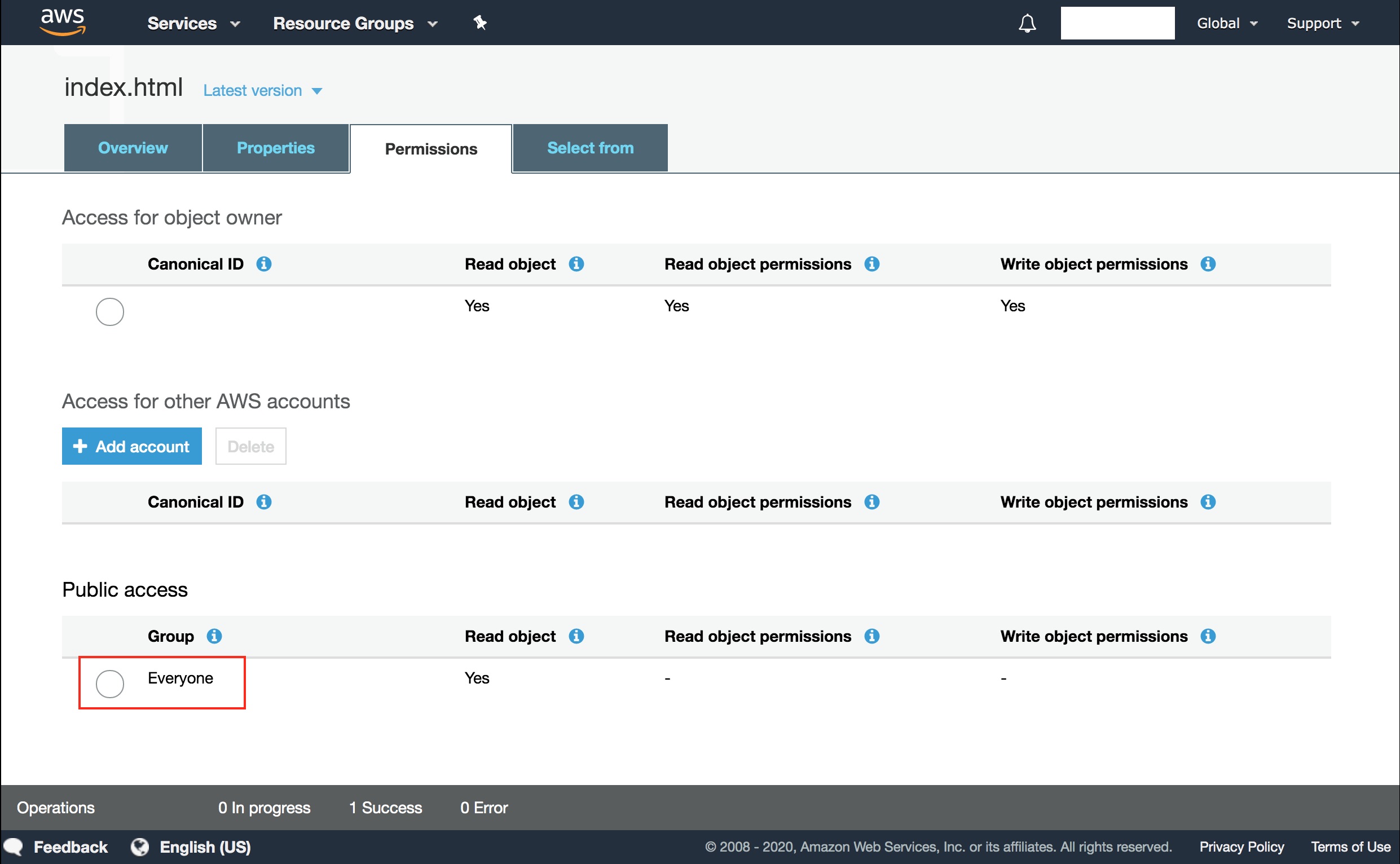Viewport: 1400px width, 864px height.
Task: Change language via English (US)
Action: click(205, 847)
